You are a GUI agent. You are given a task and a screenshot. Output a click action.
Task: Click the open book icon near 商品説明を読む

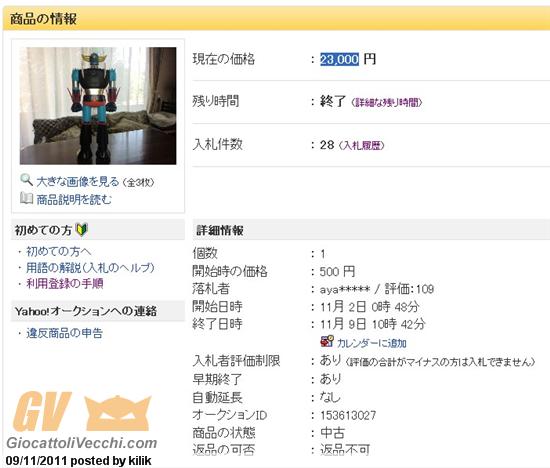pyautogui.click(x=26, y=198)
